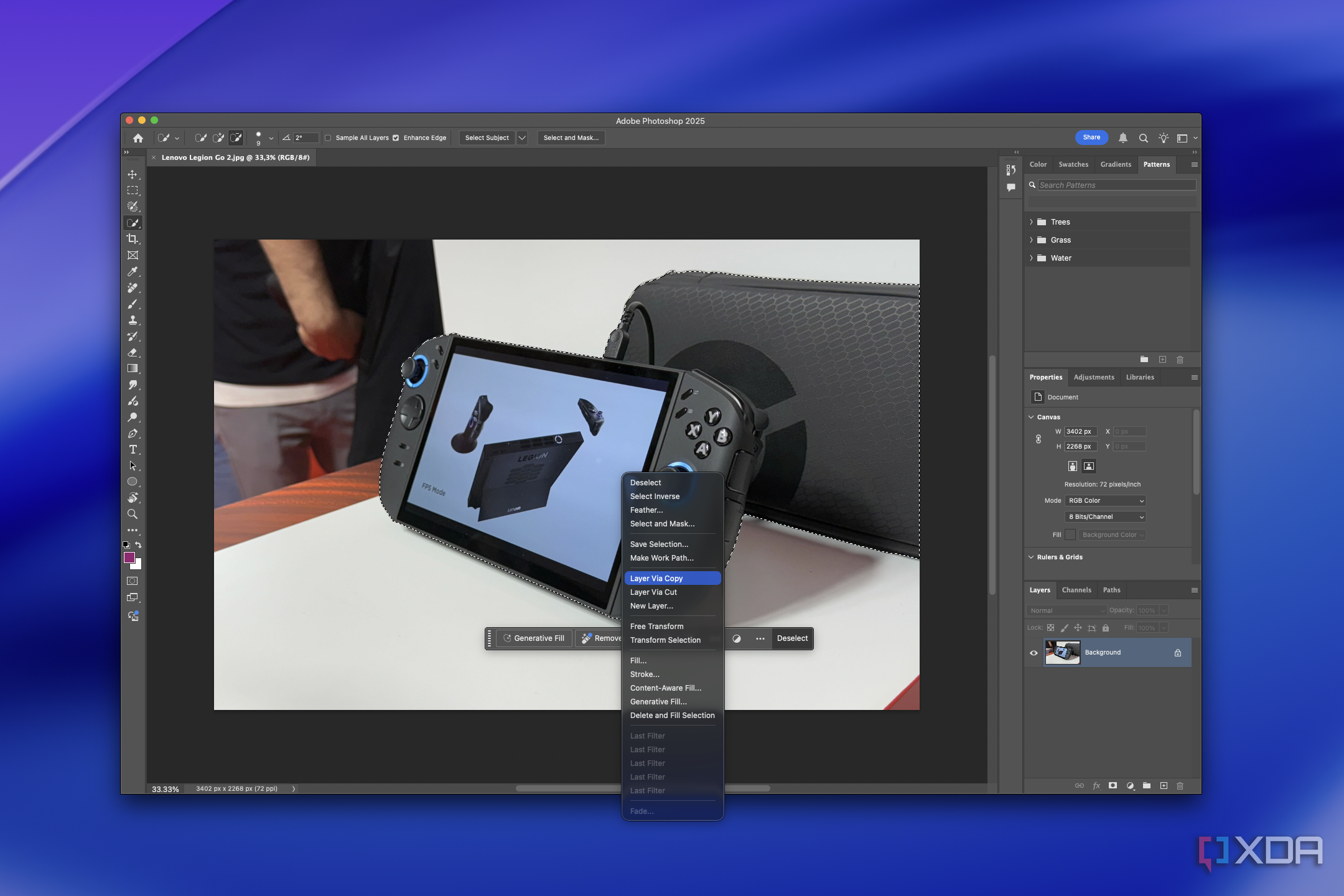Expand the Water pattern folder
1344x896 pixels.
(1031, 258)
